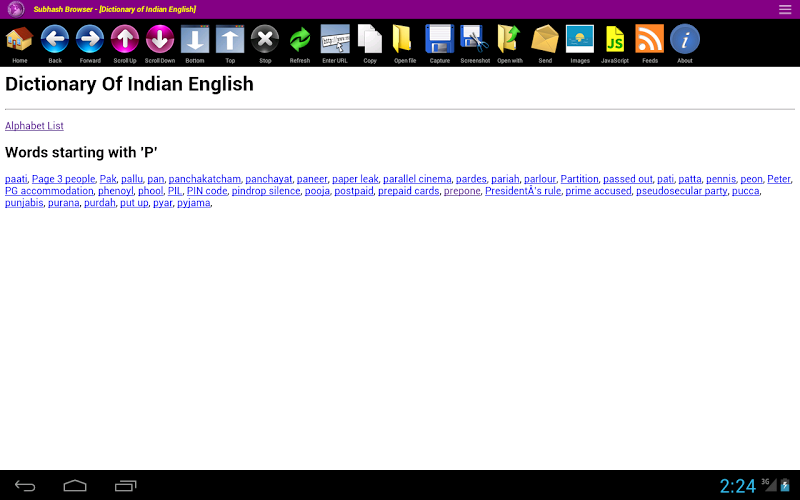
Task: Tap the Scroll Up icon
Action: coord(124,39)
